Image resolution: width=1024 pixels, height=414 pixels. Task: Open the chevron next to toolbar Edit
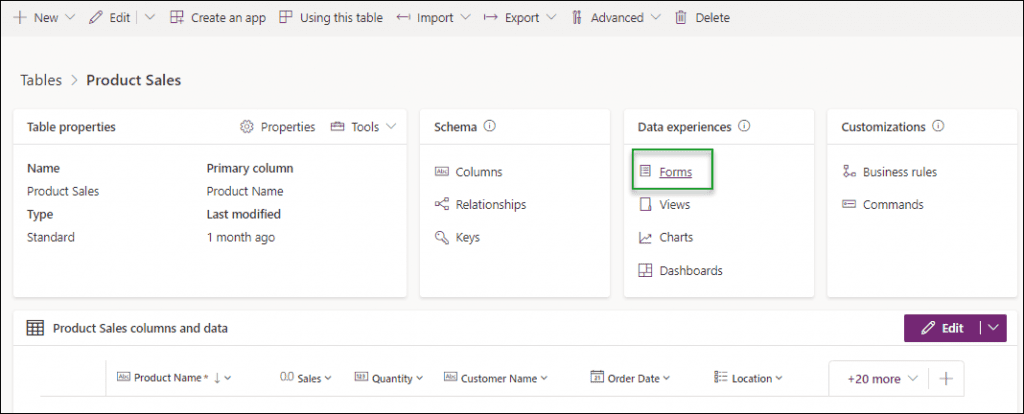[x=150, y=18]
